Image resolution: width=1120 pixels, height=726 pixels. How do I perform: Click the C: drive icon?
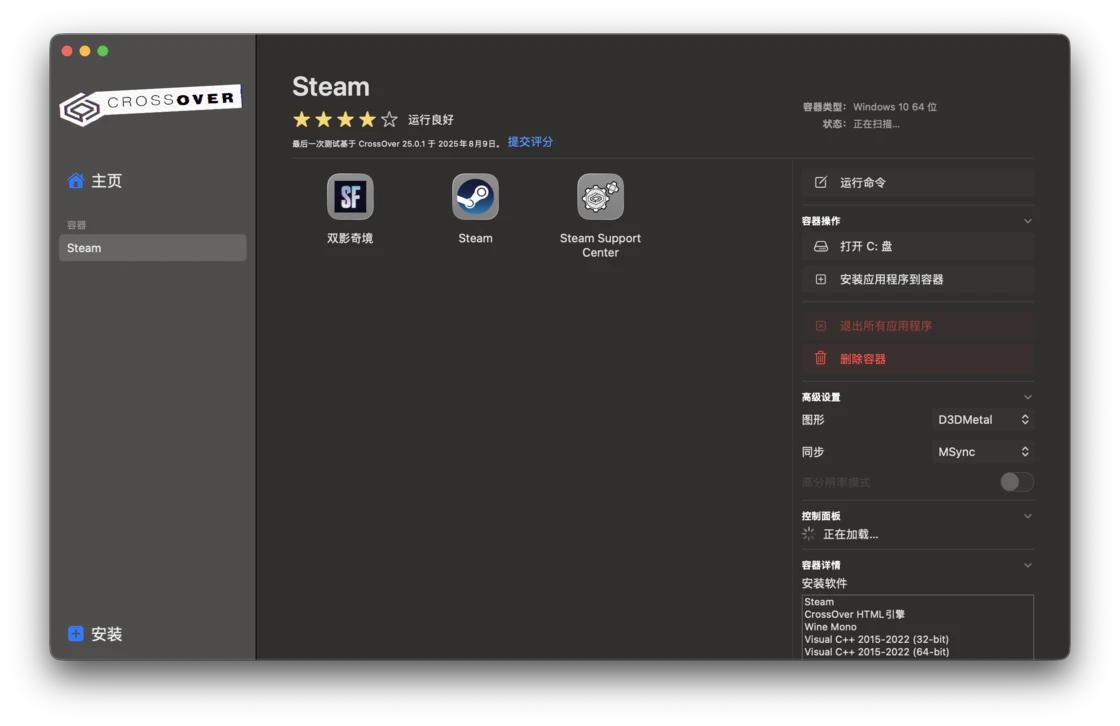point(821,246)
